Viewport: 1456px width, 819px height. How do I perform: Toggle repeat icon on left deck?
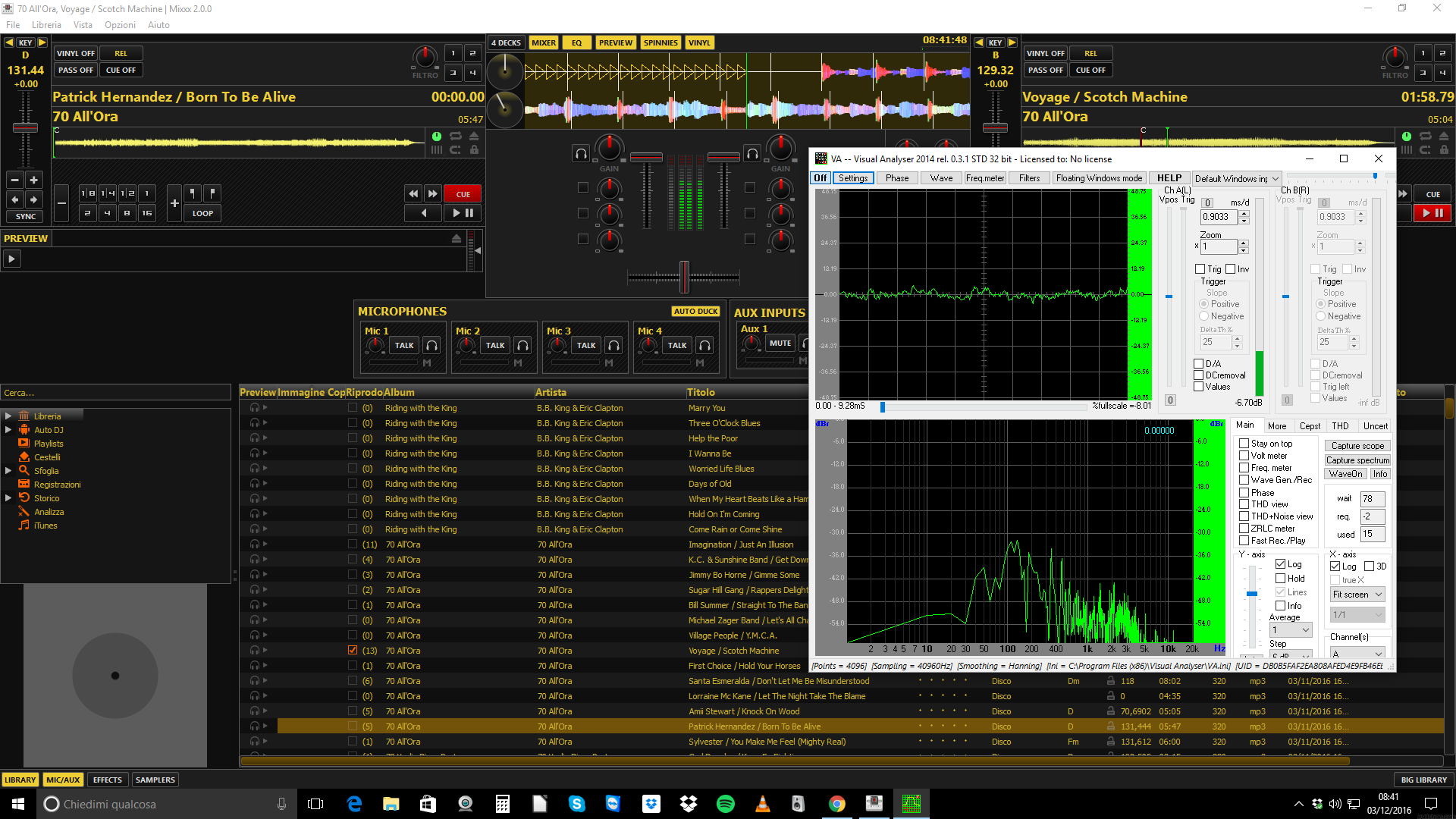455,136
